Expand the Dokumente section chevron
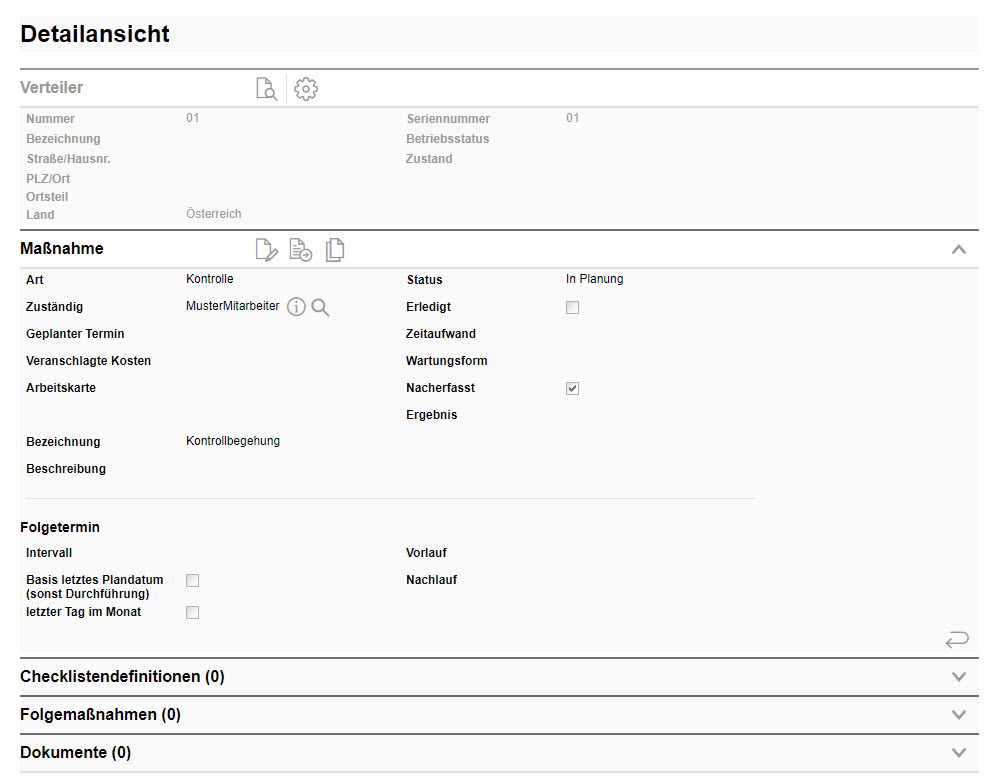Screen dimensions: 997x777 click(x=958, y=753)
